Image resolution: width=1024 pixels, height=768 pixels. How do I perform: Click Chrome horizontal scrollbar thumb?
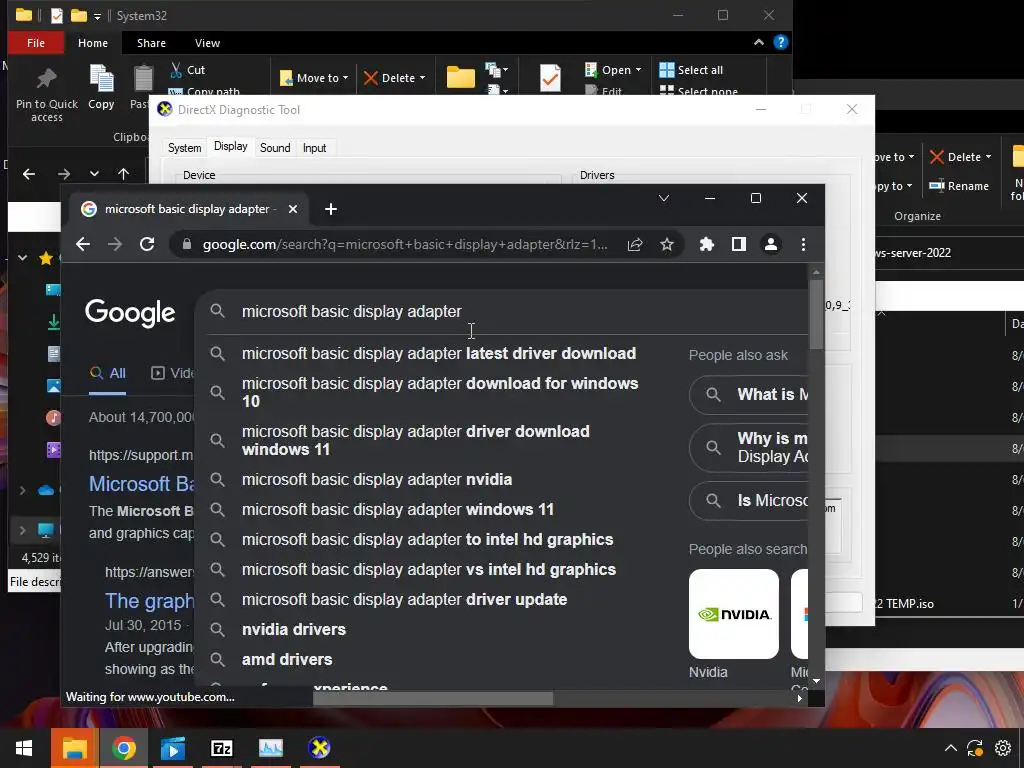433,698
